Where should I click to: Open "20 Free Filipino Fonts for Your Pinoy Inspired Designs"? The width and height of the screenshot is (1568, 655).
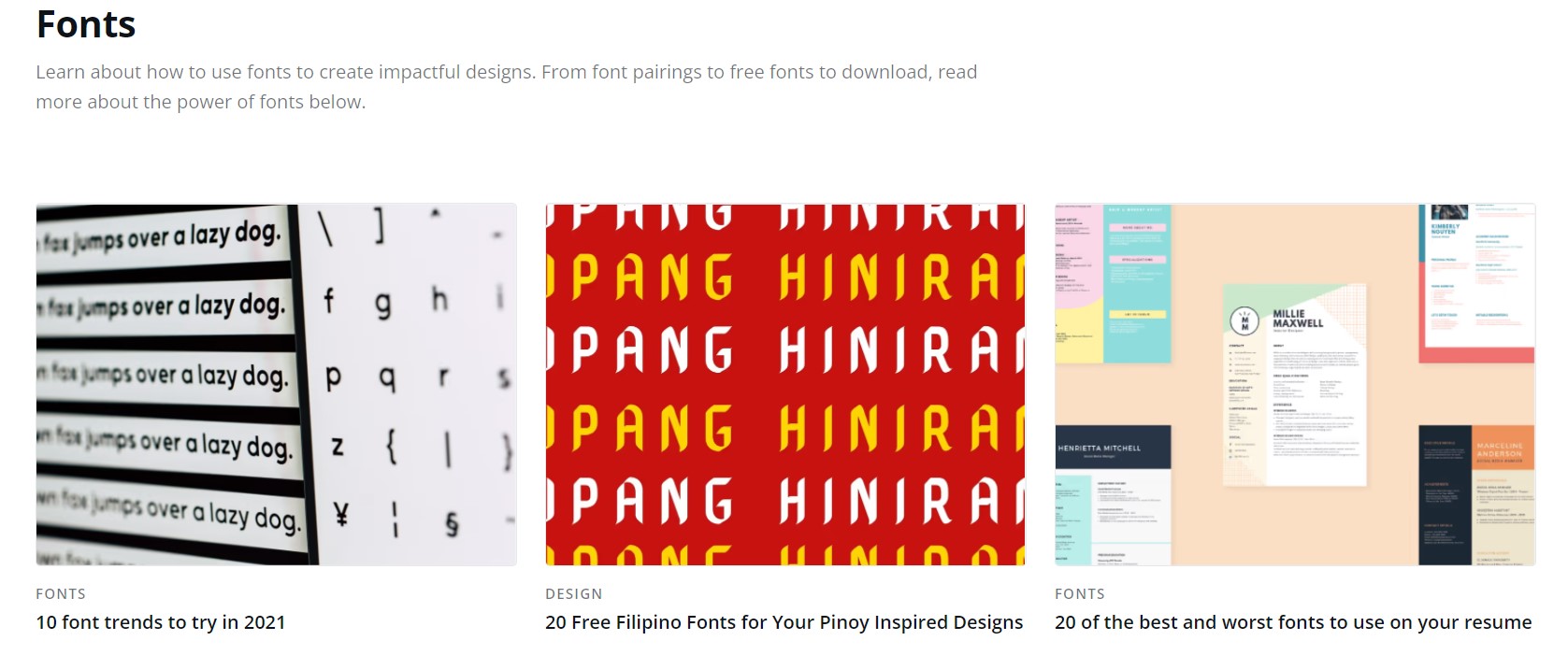784,622
